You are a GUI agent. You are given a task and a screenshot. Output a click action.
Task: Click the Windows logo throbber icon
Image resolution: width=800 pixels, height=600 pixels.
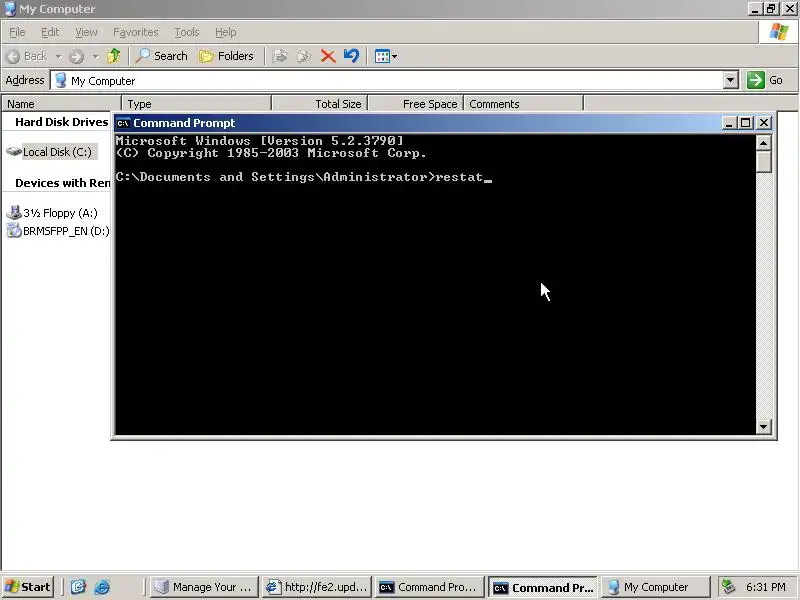point(779,32)
